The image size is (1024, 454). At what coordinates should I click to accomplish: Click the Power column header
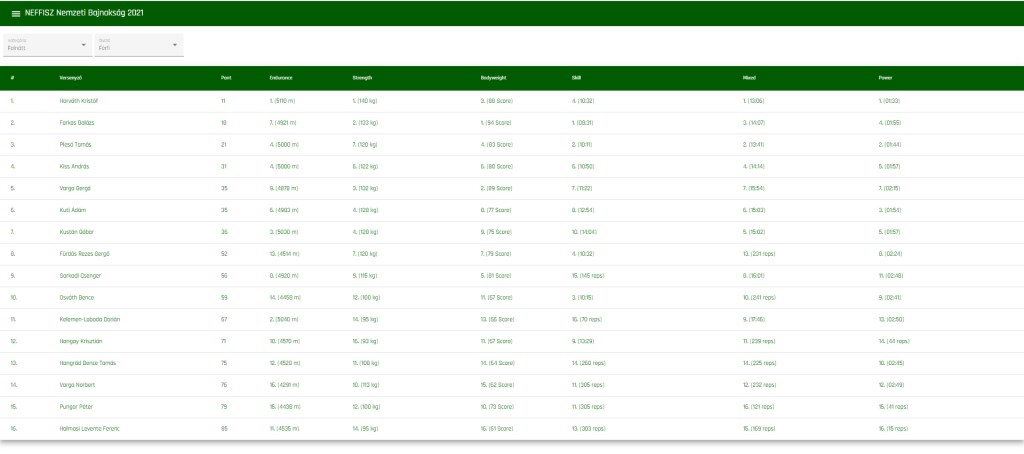tap(886, 77)
